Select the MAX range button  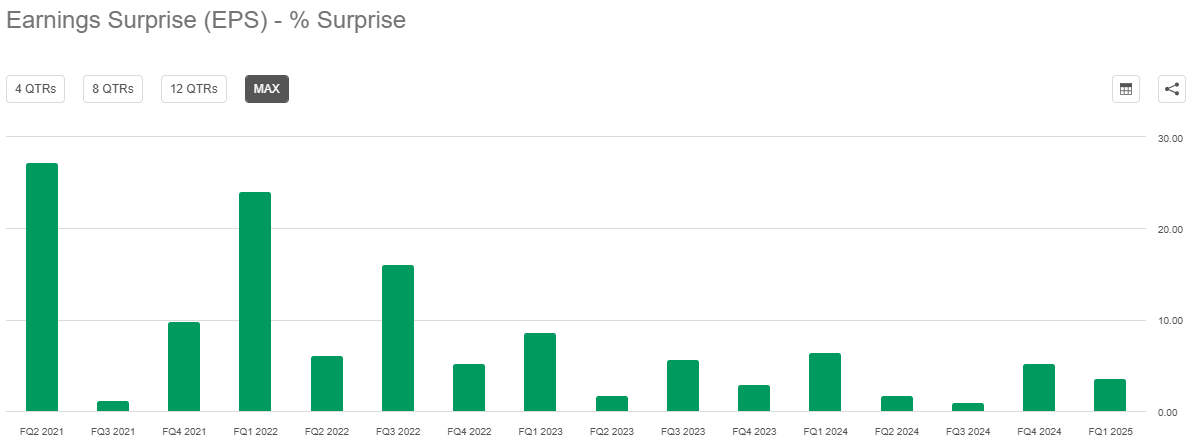[267, 89]
